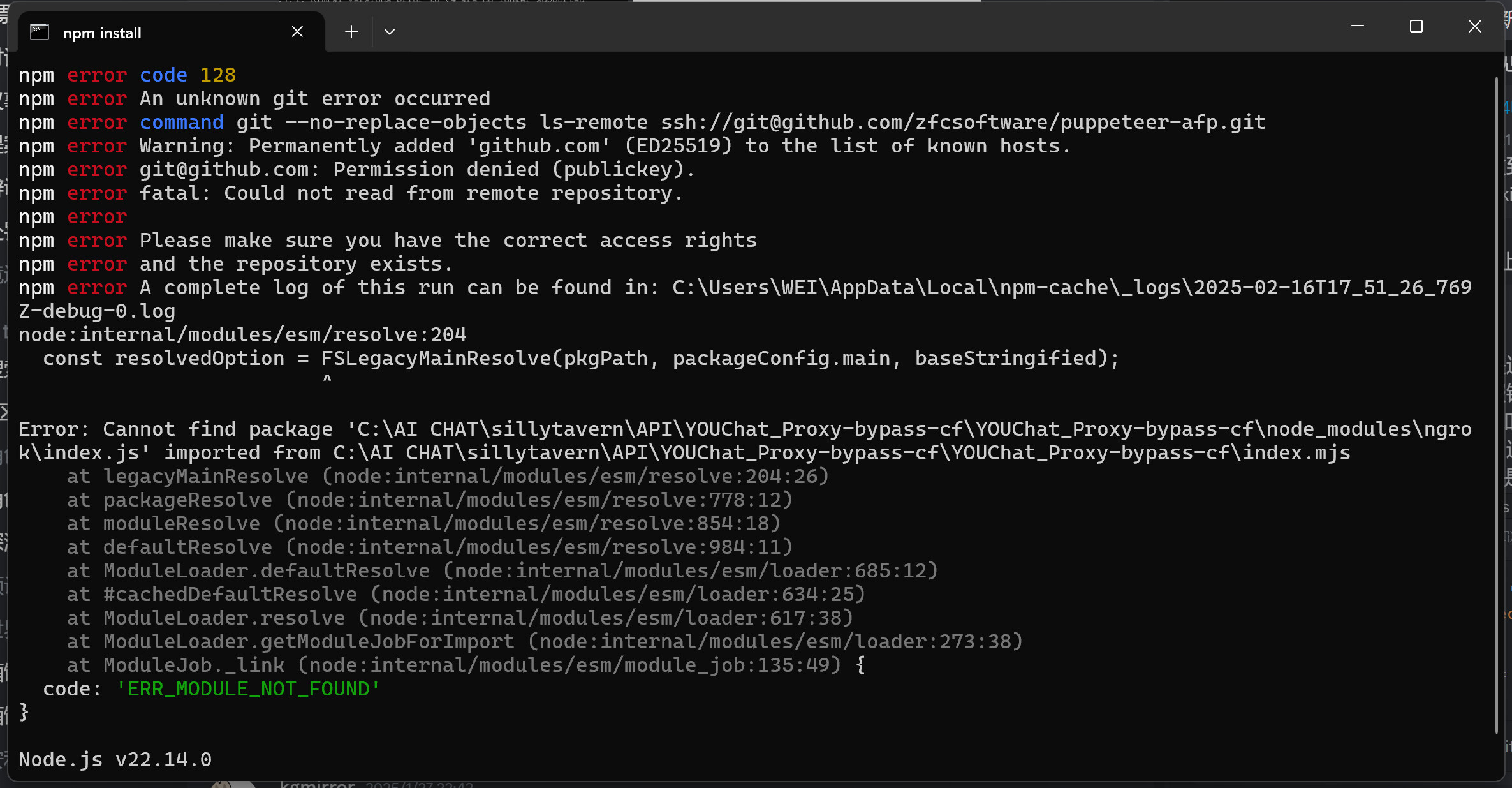Minimize the terminal window
The width and height of the screenshot is (1512, 788).
click(1358, 26)
